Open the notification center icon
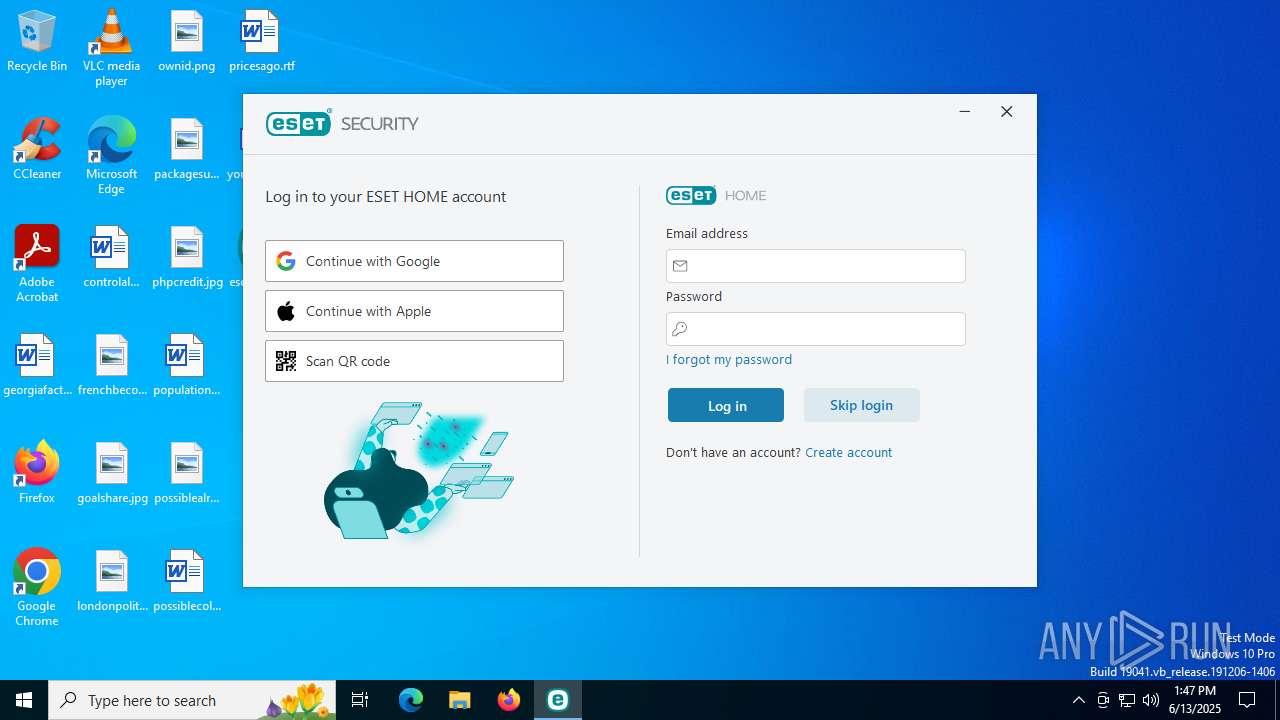 click(1247, 700)
